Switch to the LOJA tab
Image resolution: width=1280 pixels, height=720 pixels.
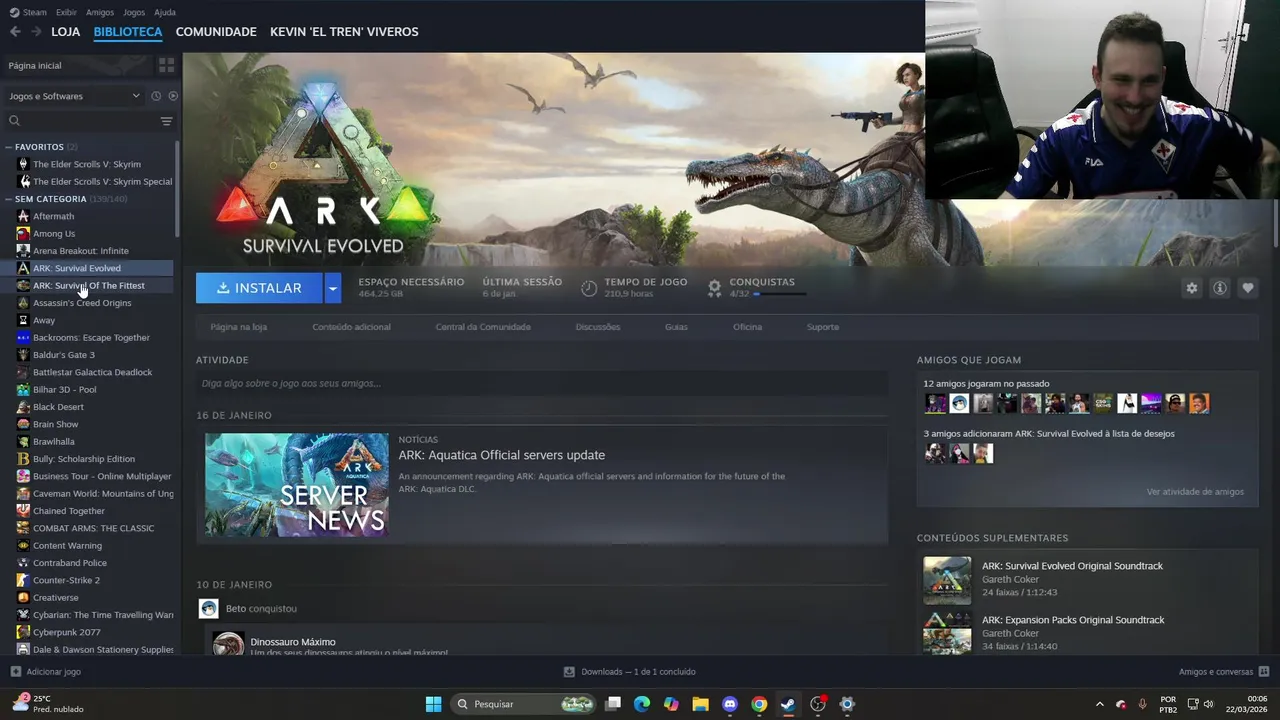pos(66,32)
